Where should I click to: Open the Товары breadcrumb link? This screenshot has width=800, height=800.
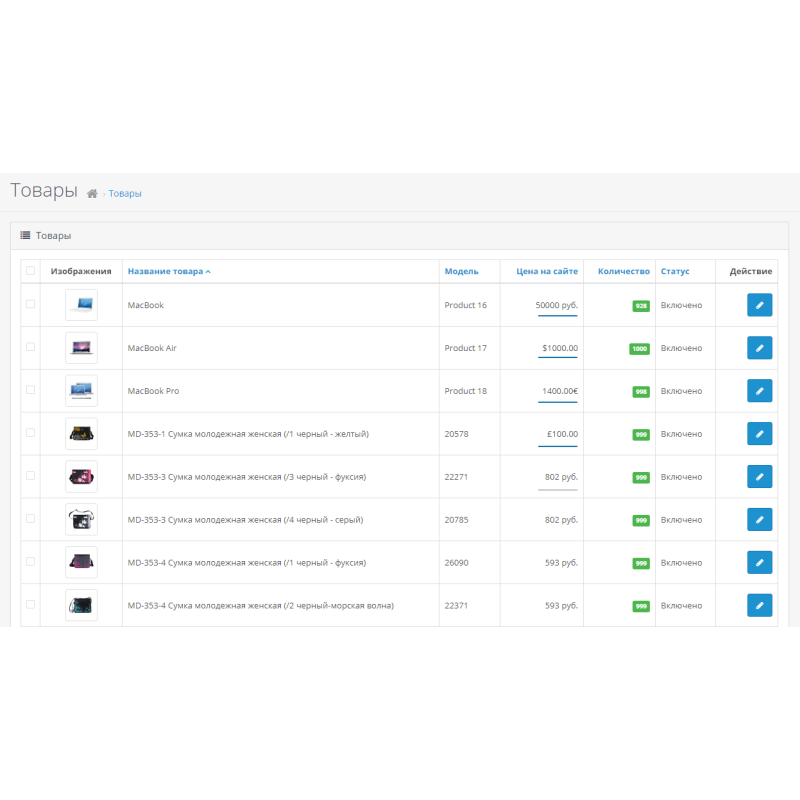click(x=125, y=193)
